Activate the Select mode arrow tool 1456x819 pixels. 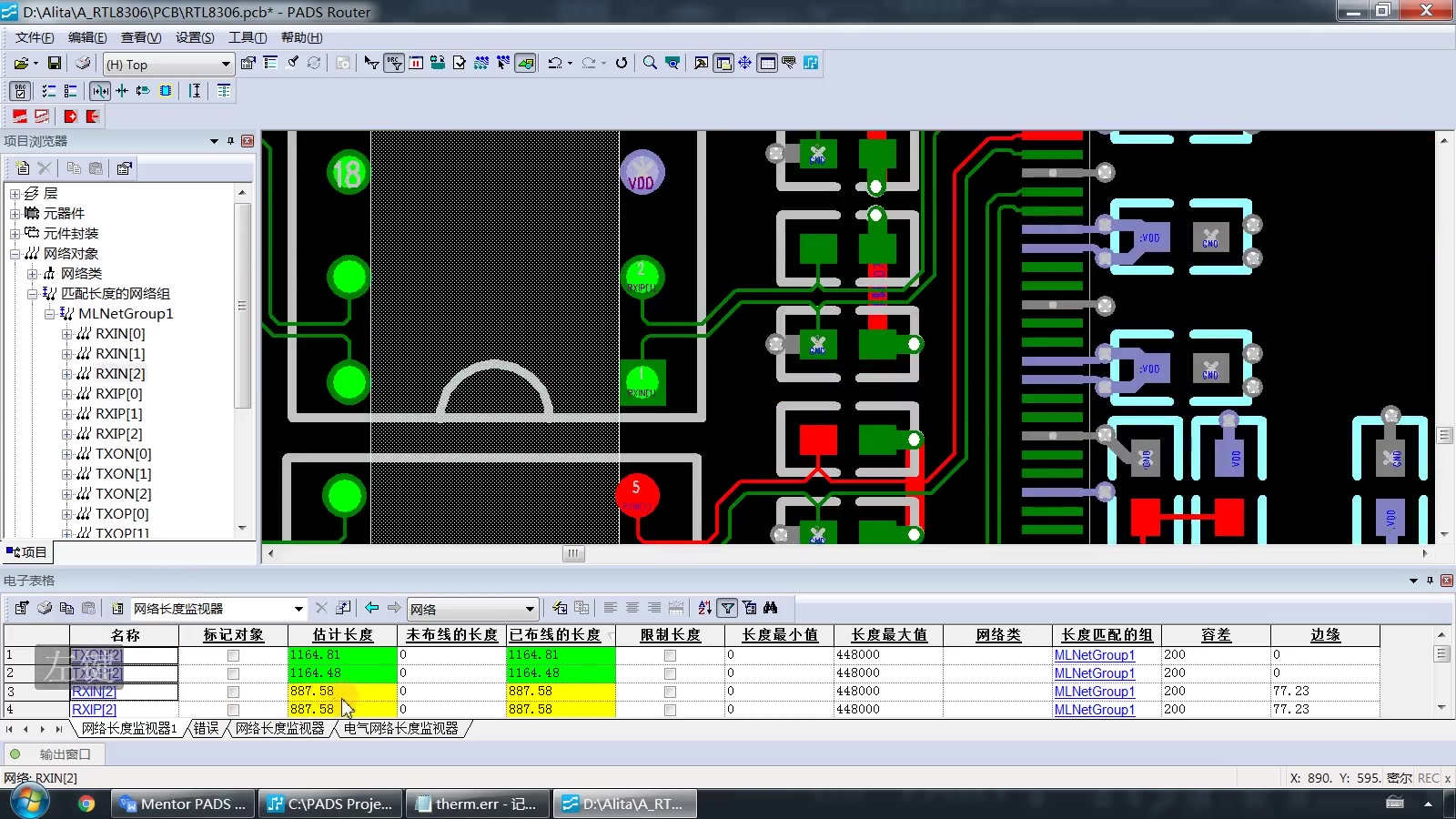pyautogui.click(x=371, y=63)
